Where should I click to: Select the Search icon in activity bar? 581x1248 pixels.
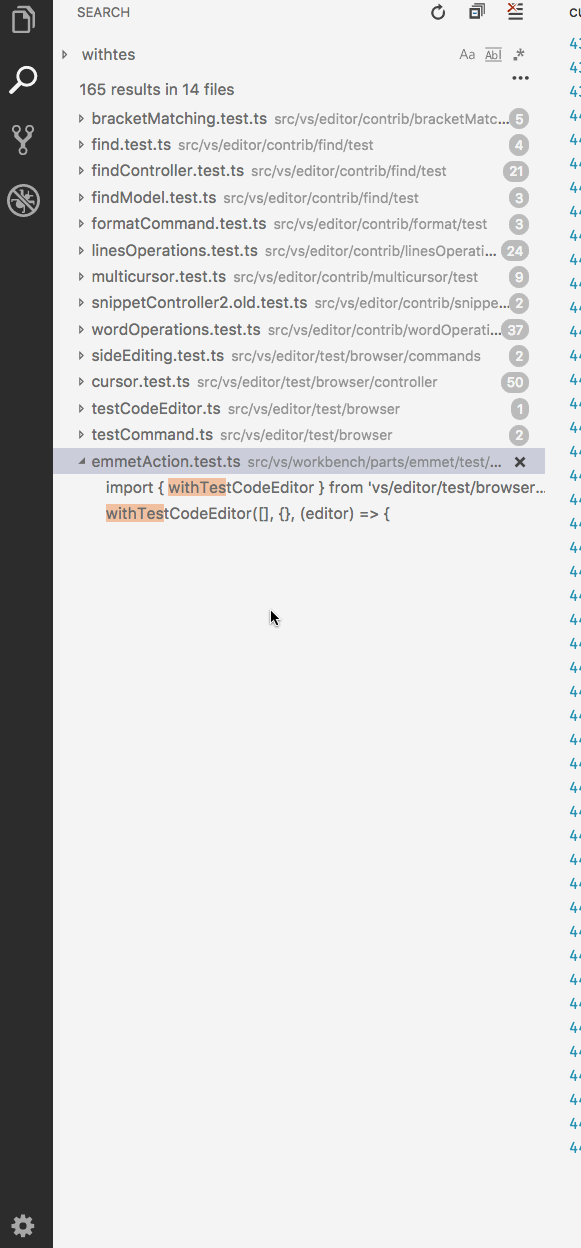(23, 80)
